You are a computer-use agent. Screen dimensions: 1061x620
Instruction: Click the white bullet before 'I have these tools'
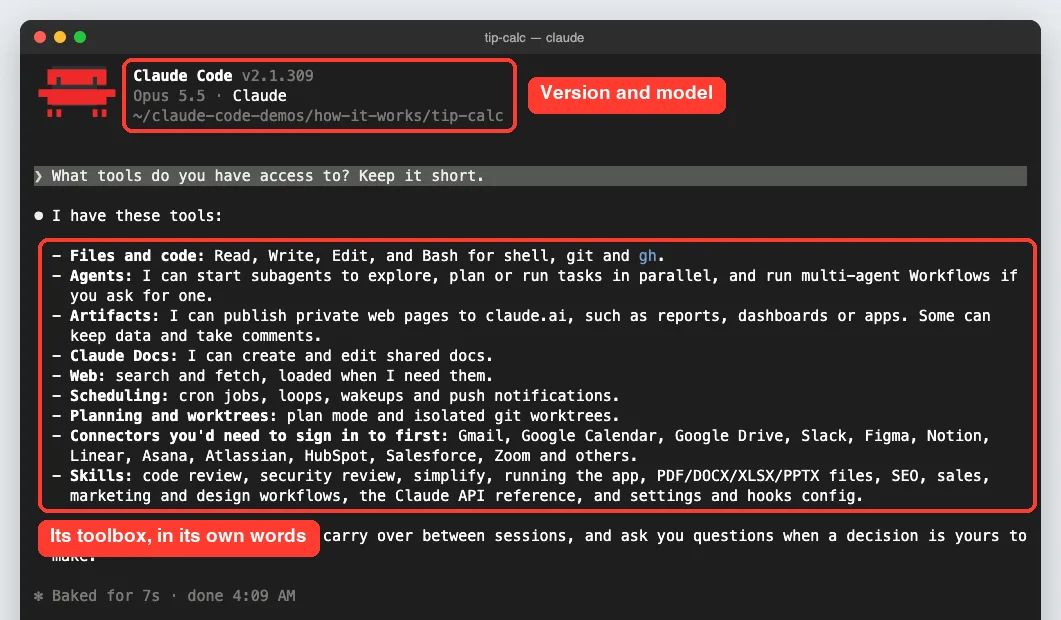(39, 216)
